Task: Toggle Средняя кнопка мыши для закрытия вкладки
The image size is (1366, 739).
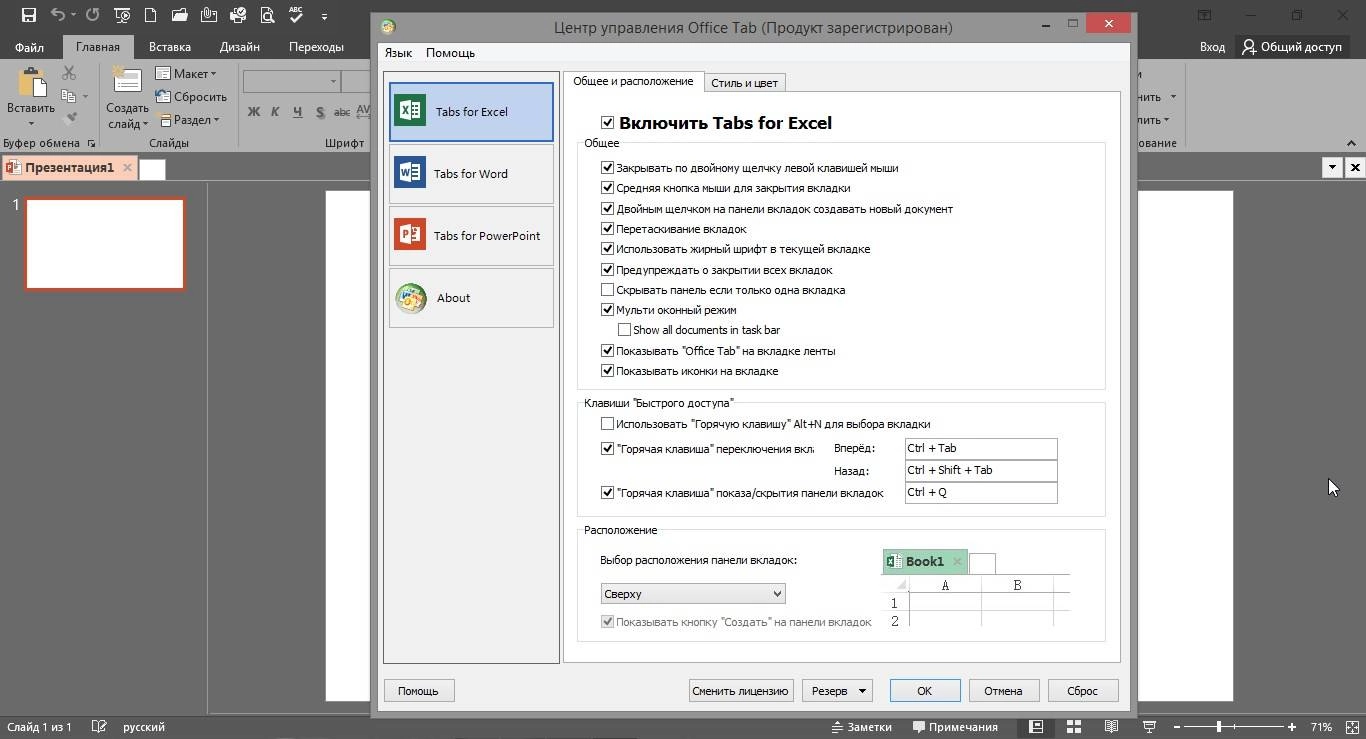Action: coord(607,188)
